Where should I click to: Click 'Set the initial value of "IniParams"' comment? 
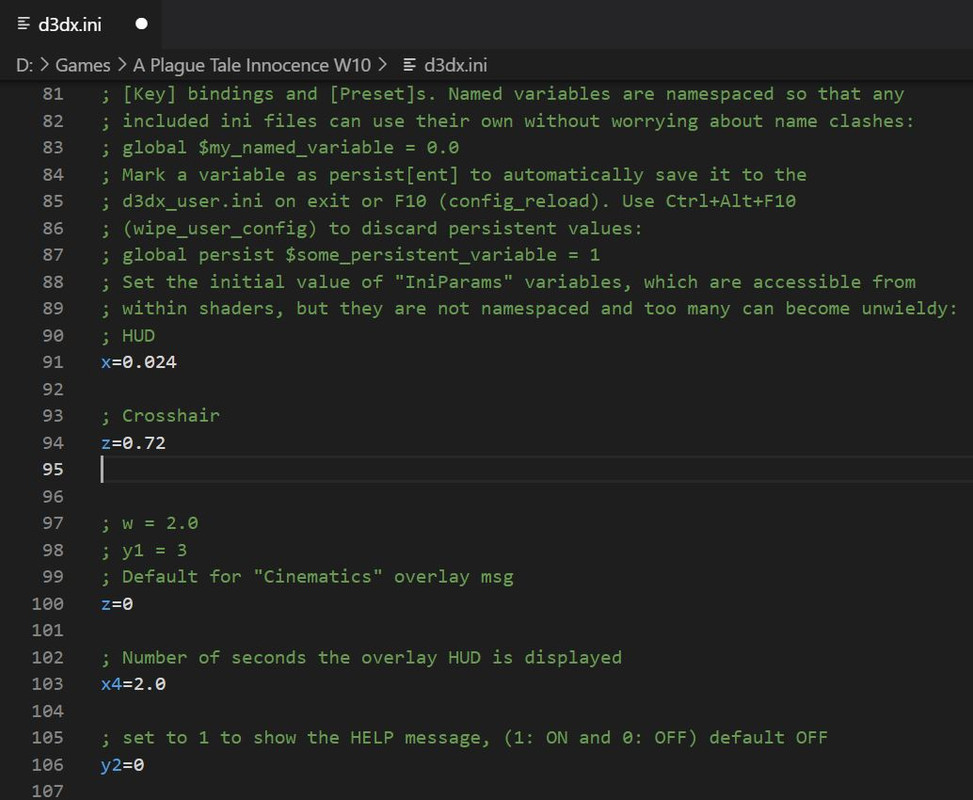click(x=508, y=282)
